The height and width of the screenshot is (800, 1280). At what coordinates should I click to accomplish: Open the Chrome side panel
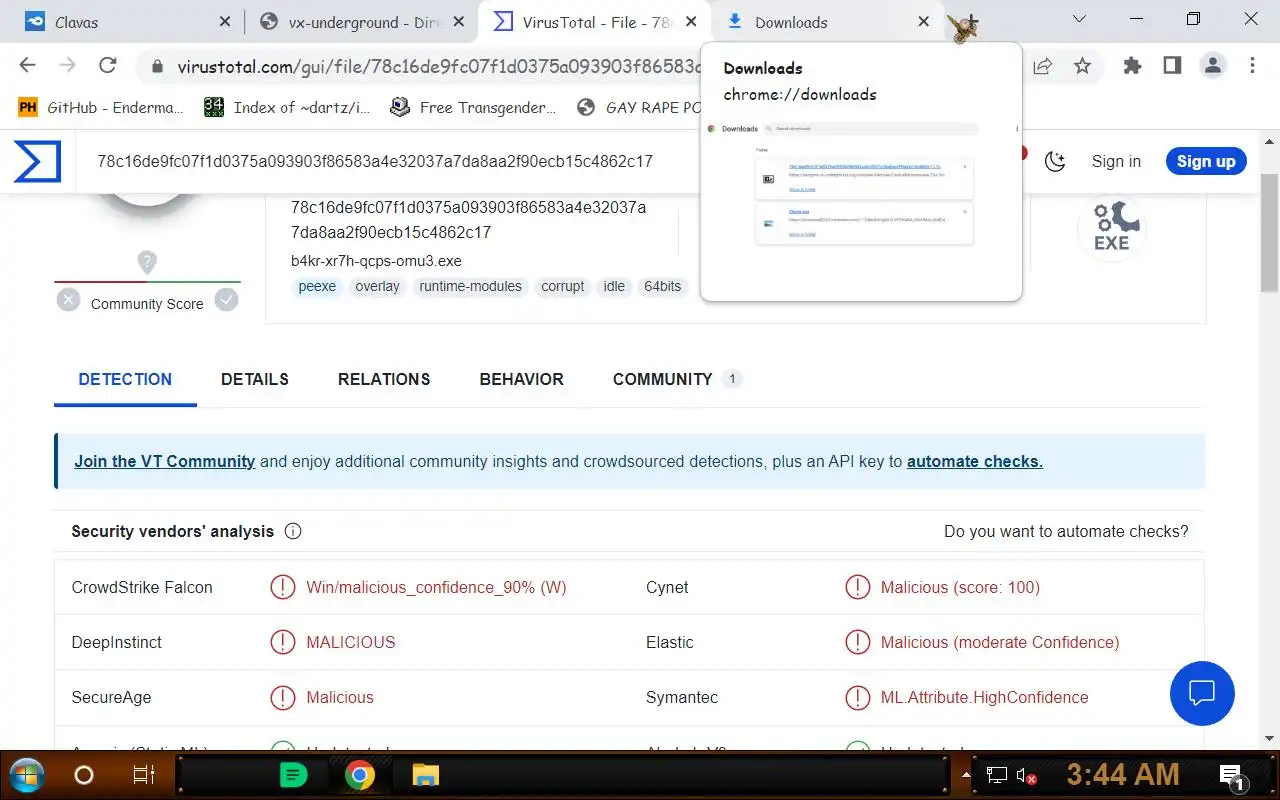coord(1172,66)
